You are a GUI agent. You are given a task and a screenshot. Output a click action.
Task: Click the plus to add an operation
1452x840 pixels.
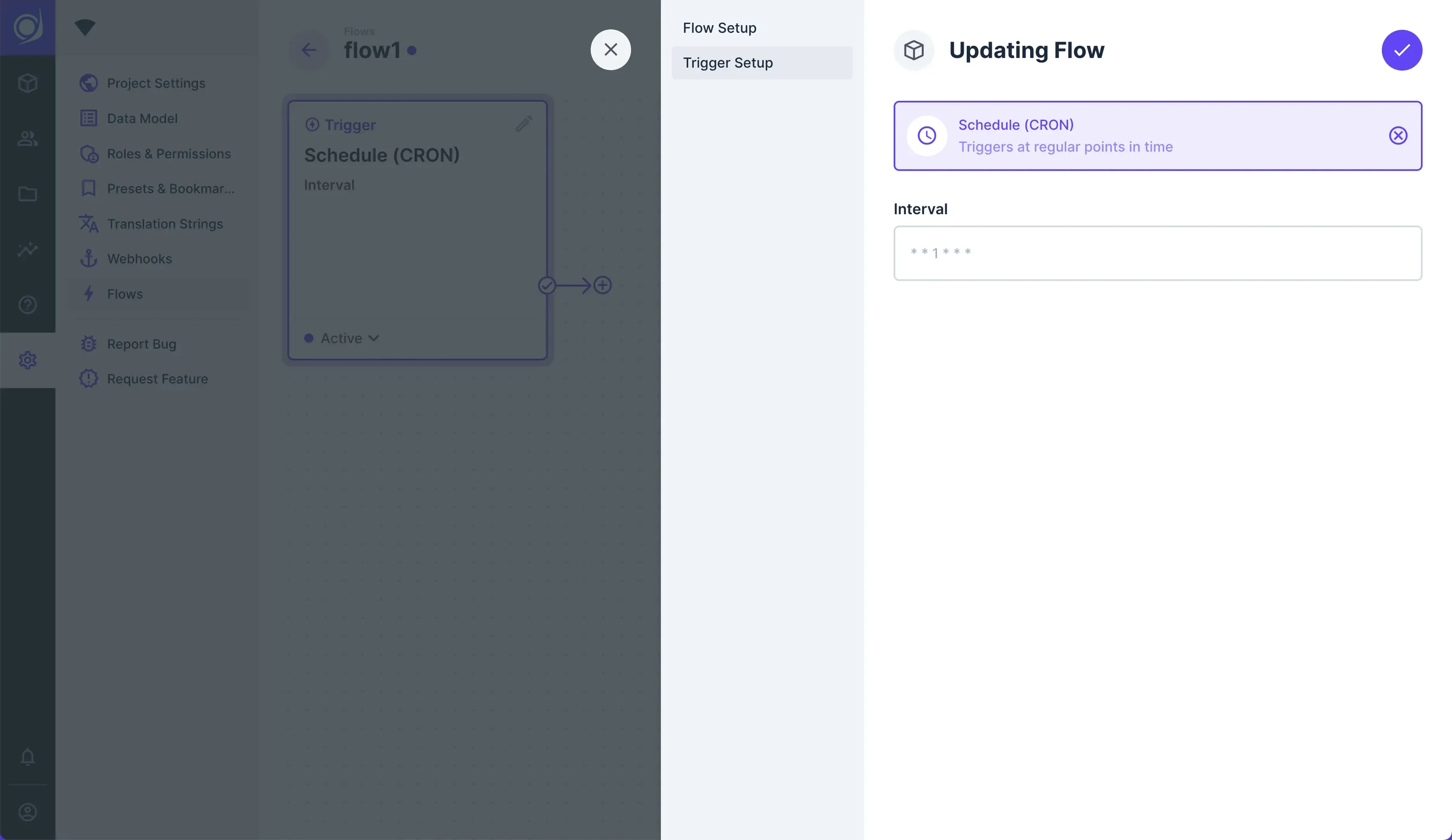pyautogui.click(x=603, y=285)
